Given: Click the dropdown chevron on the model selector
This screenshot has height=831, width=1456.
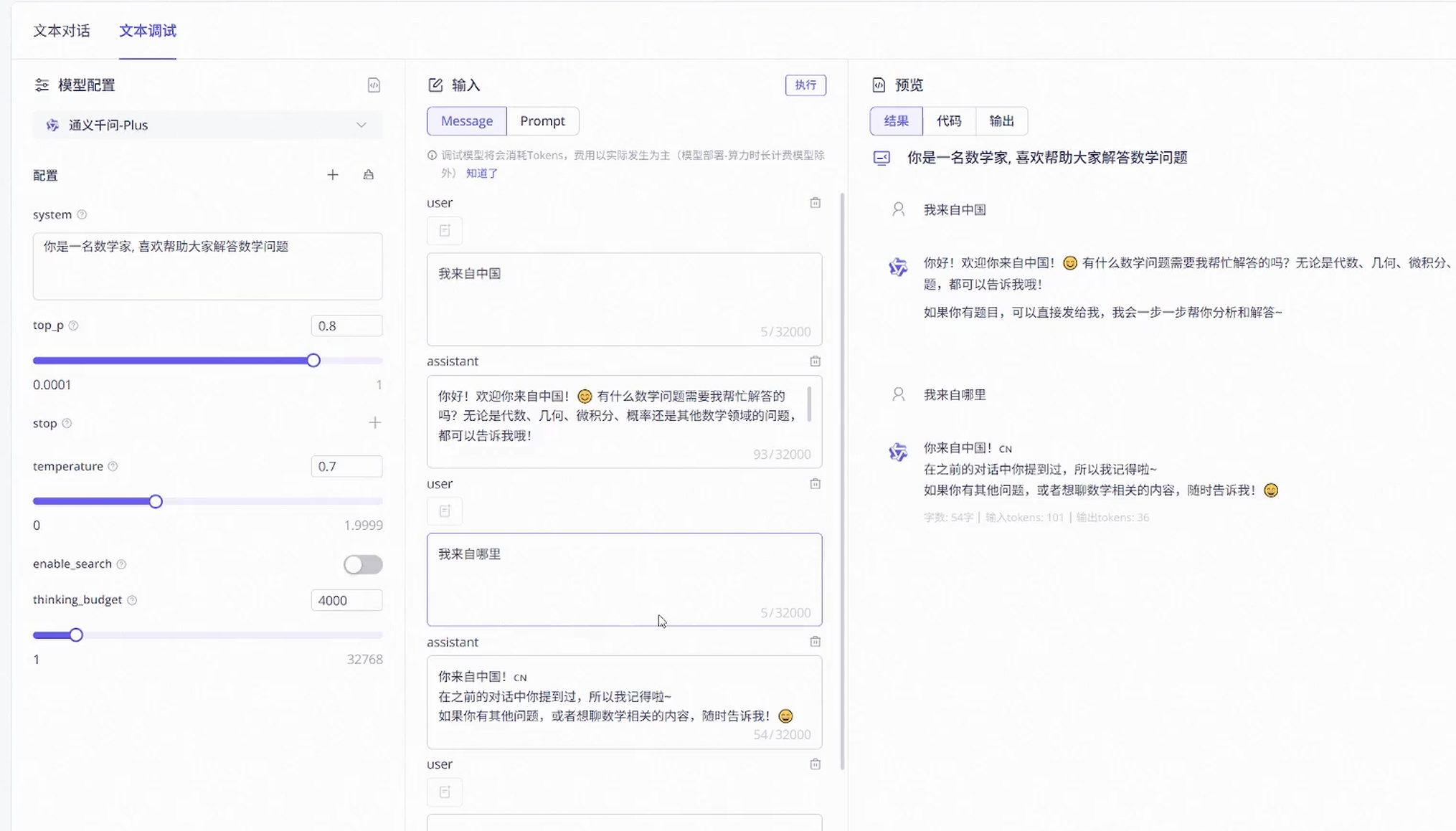Looking at the screenshot, I should pos(361,125).
